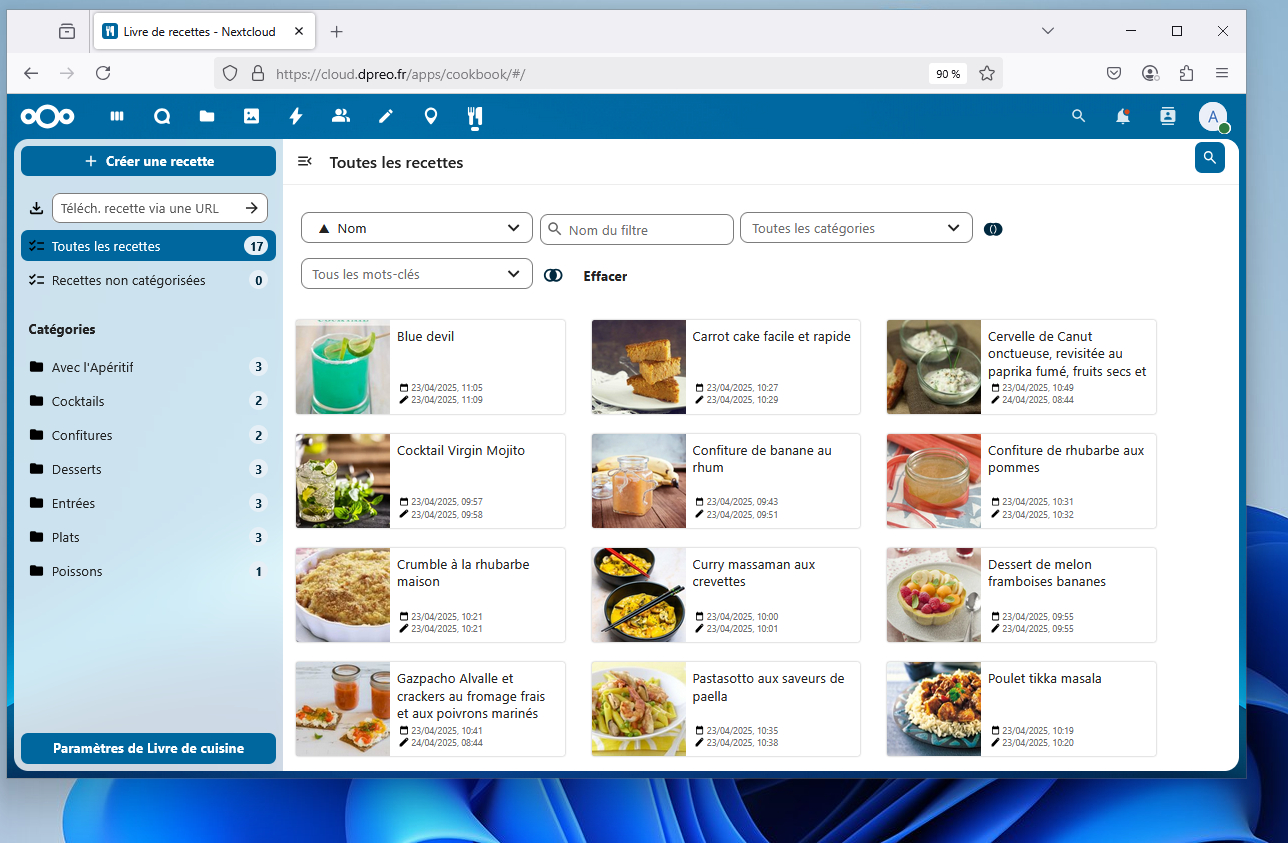The height and width of the screenshot is (843, 1288).
Task: Open the Photos app in top bar
Action: tap(251, 116)
